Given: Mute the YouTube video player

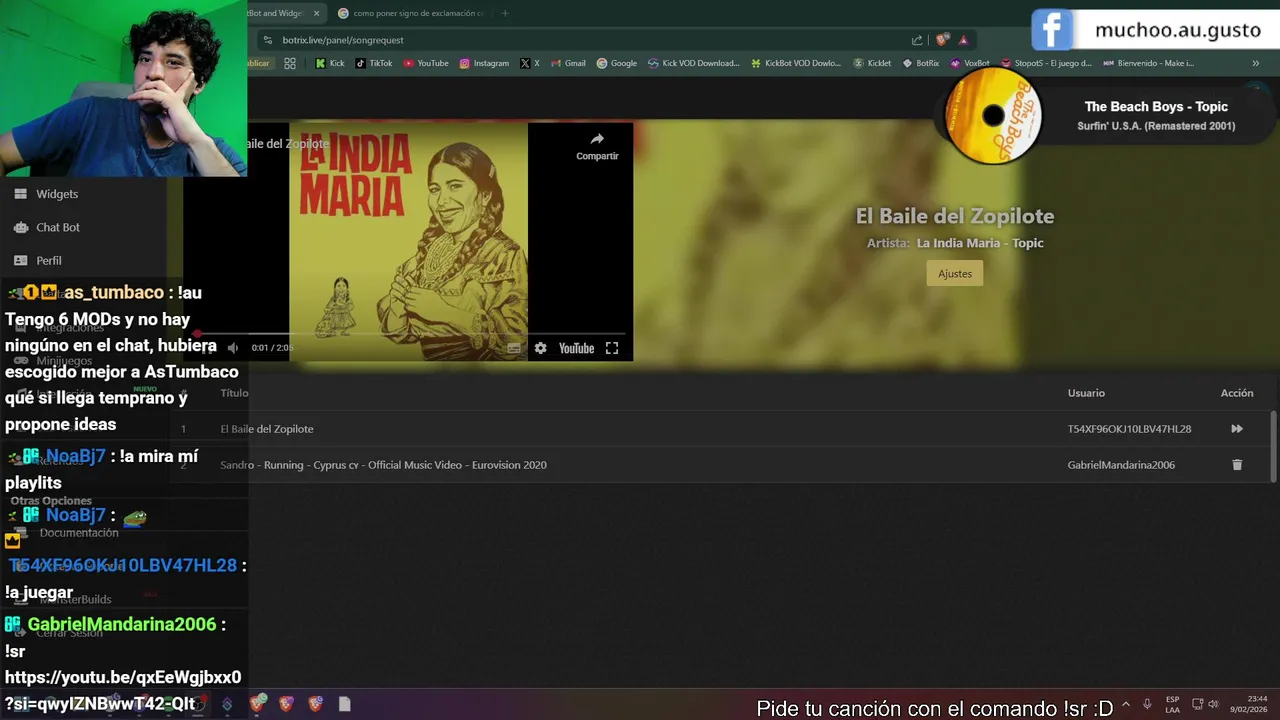Looking at the screenshot, I should [232, 348].
